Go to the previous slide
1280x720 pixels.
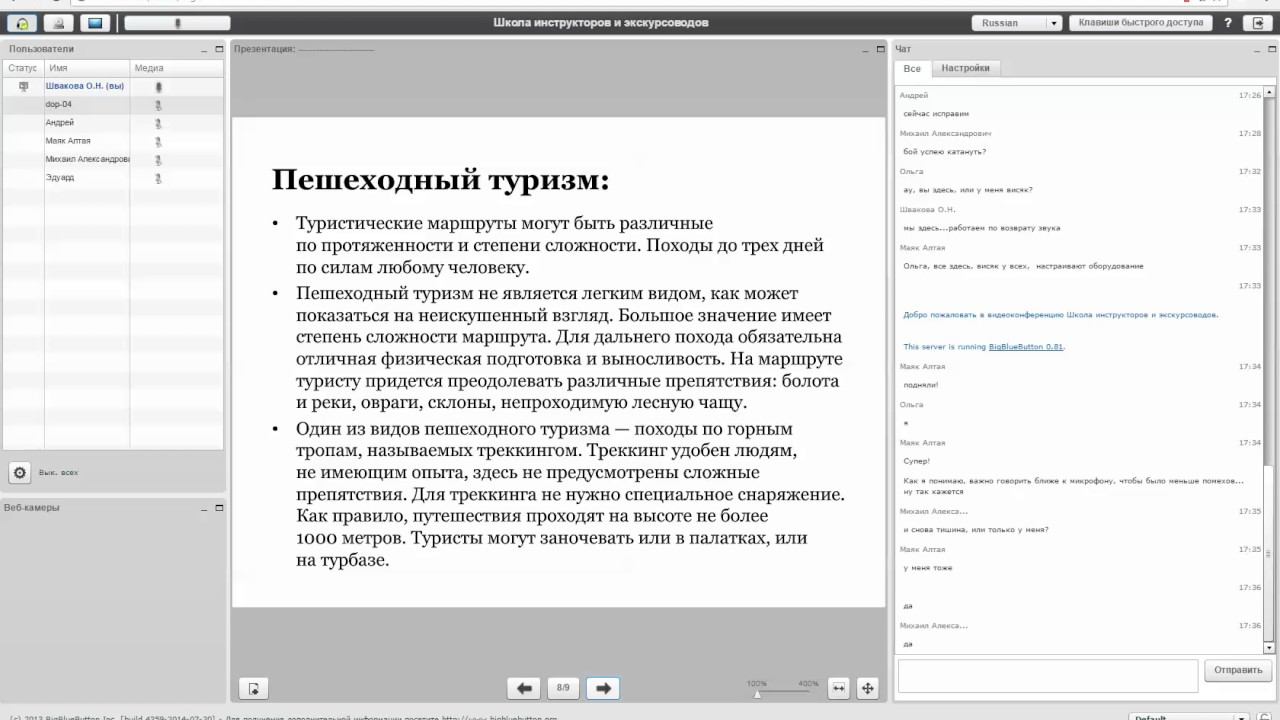(x=524, y=688)
